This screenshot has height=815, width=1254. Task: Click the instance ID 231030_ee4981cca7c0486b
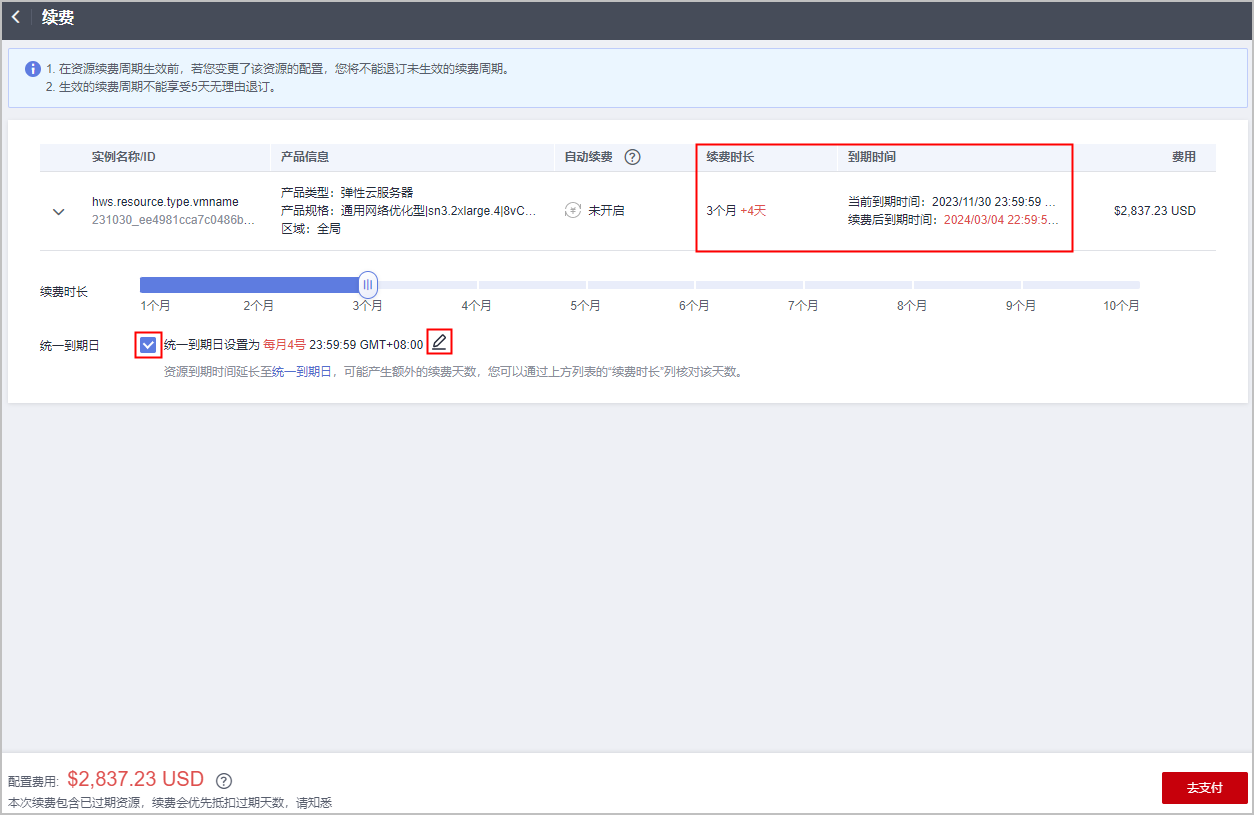pyautogui.click(x=173, y=219)
